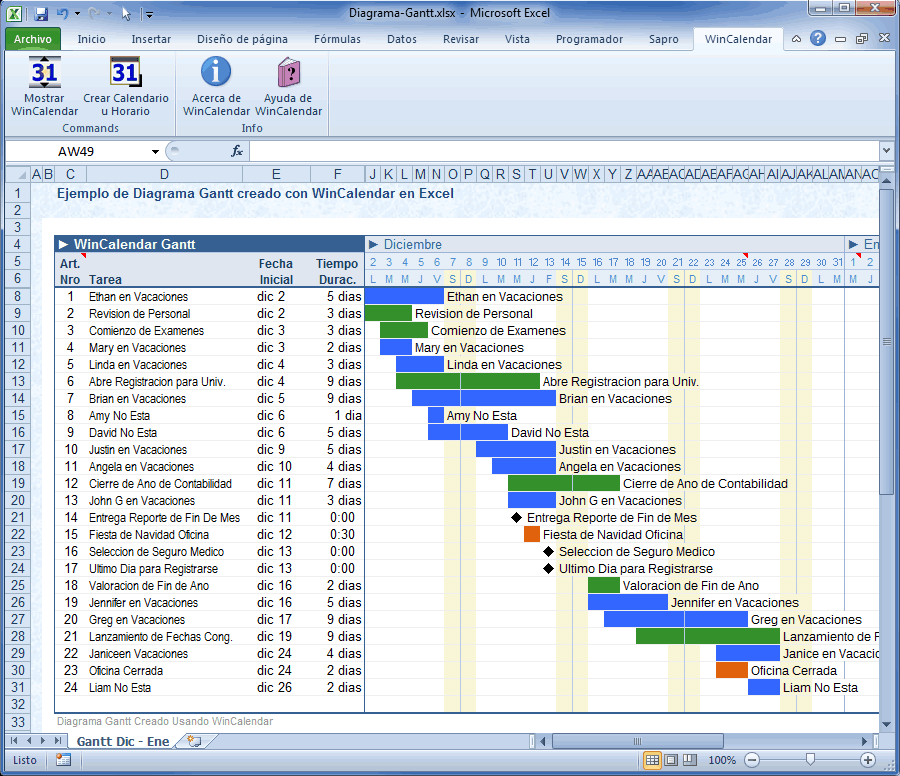The height and width of the screenshot is (776, 900).
Task: Click the insert new worksheet tab icon
Action: click(x=194, y=741)
